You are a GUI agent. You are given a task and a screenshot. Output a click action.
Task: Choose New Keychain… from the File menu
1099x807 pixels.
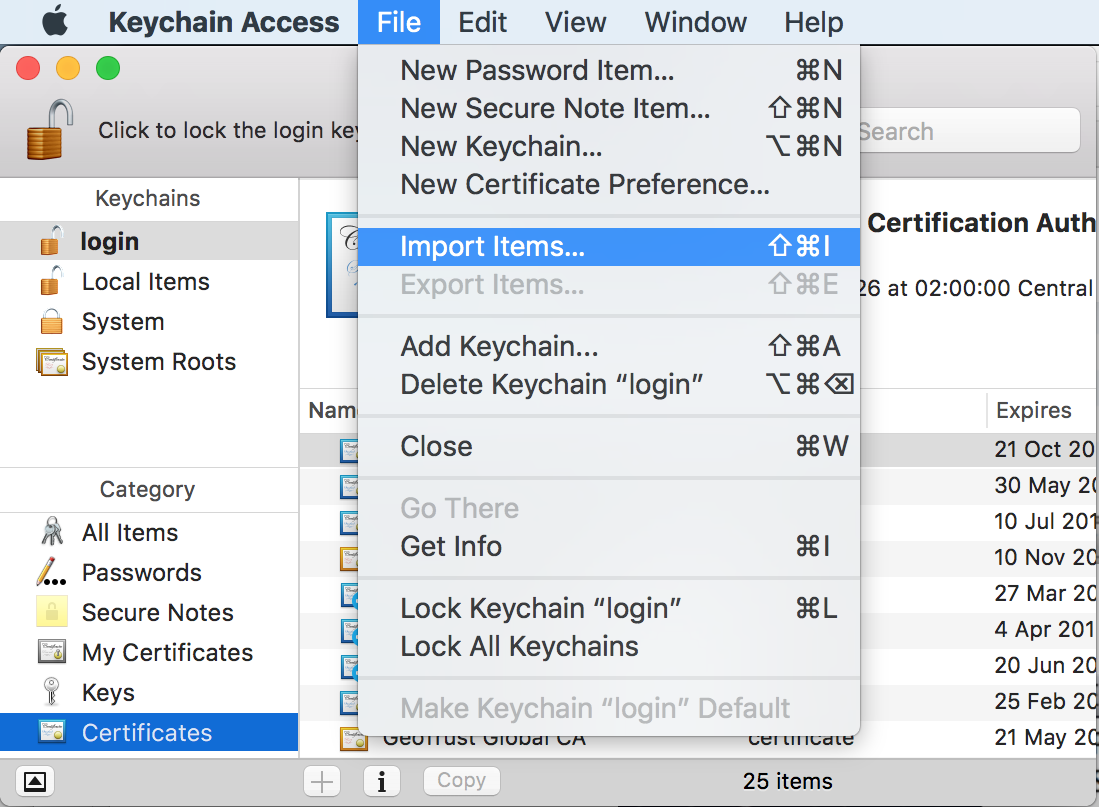pos(609,146)
